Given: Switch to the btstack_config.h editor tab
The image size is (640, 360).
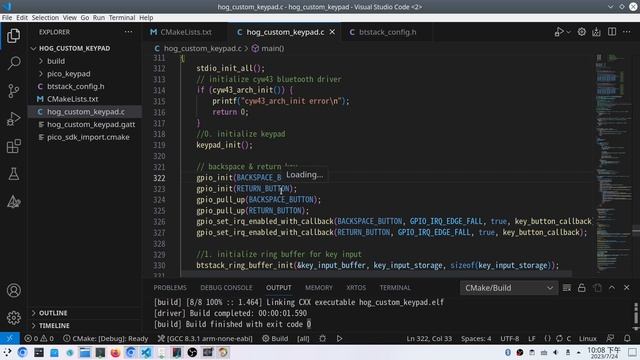Looking at the screenshot, I should [x=387, y=32].
